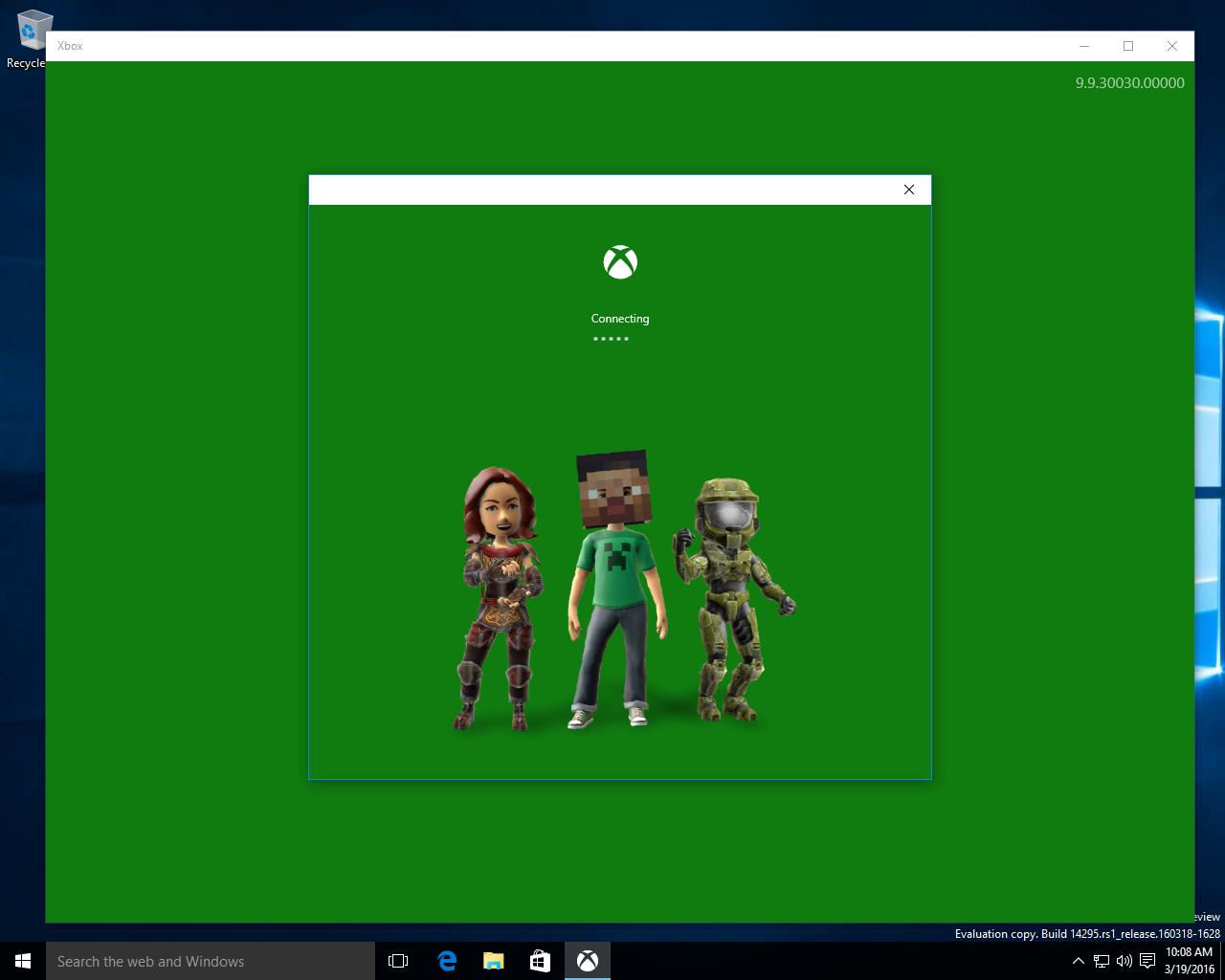The width and height of the screenshot is (1225, 980).
Task: Open File Explorer from the taskbar
Action: pyautogui.click(x=494, y=961)
